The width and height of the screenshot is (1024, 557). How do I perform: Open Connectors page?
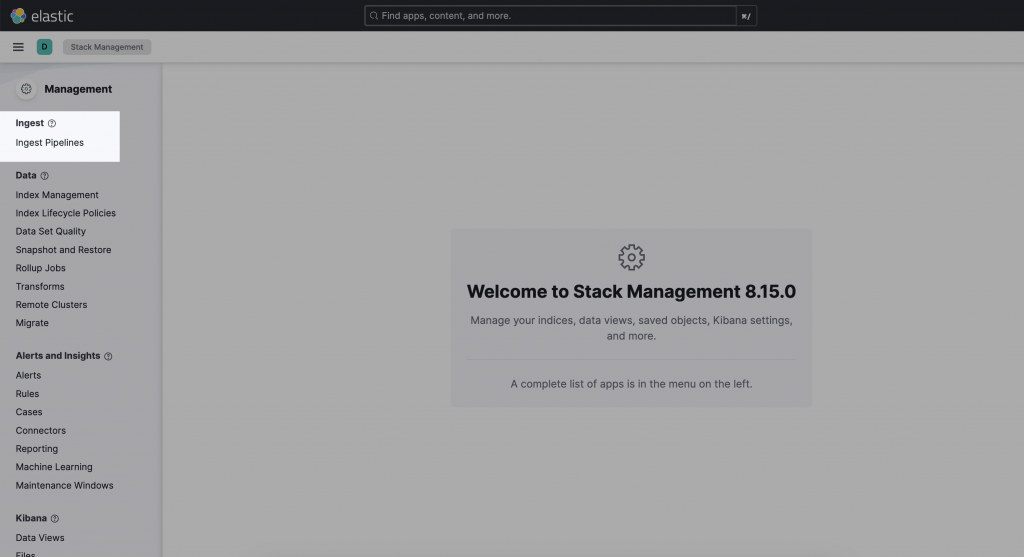click(x=40, y=430)
